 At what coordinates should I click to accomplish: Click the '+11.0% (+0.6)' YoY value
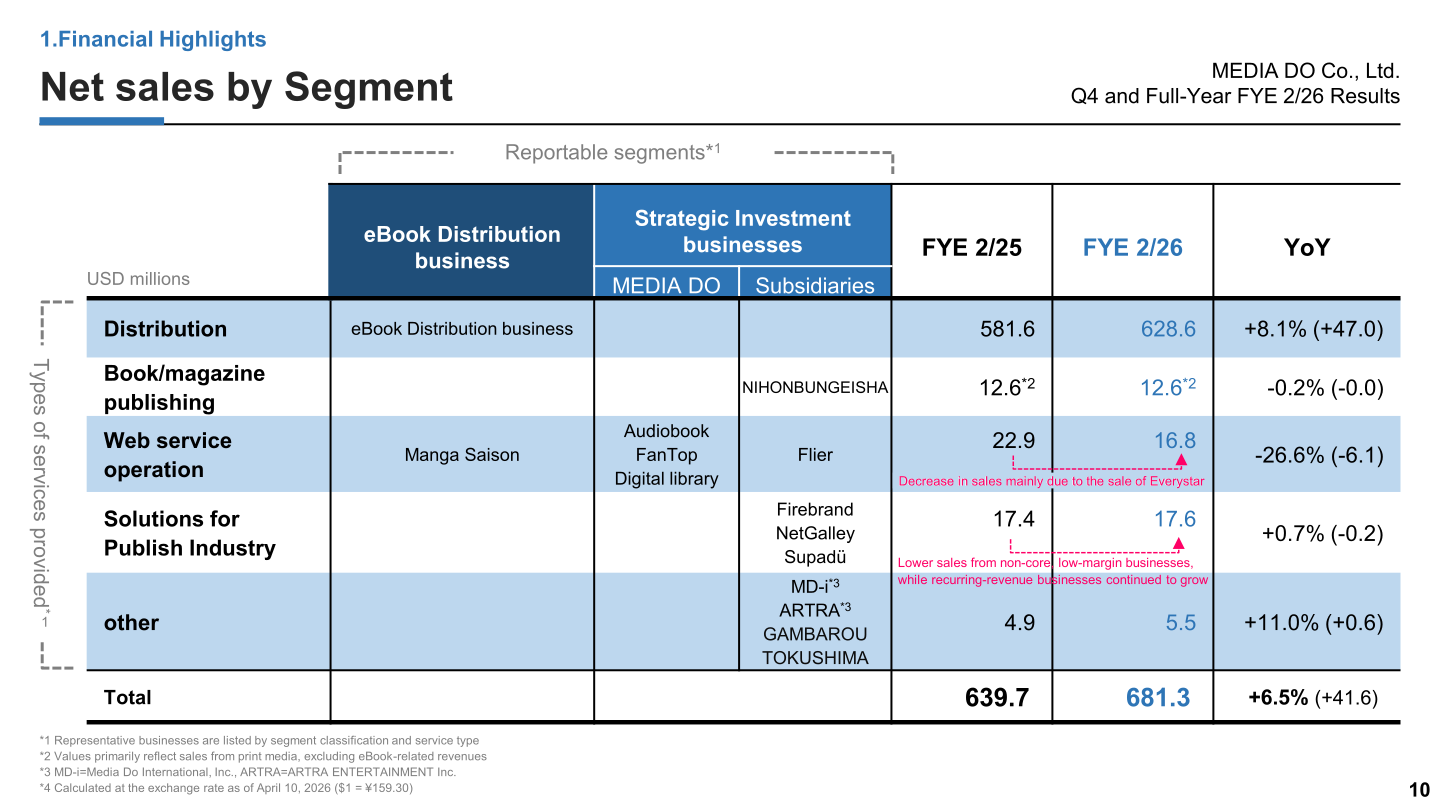1313,623
